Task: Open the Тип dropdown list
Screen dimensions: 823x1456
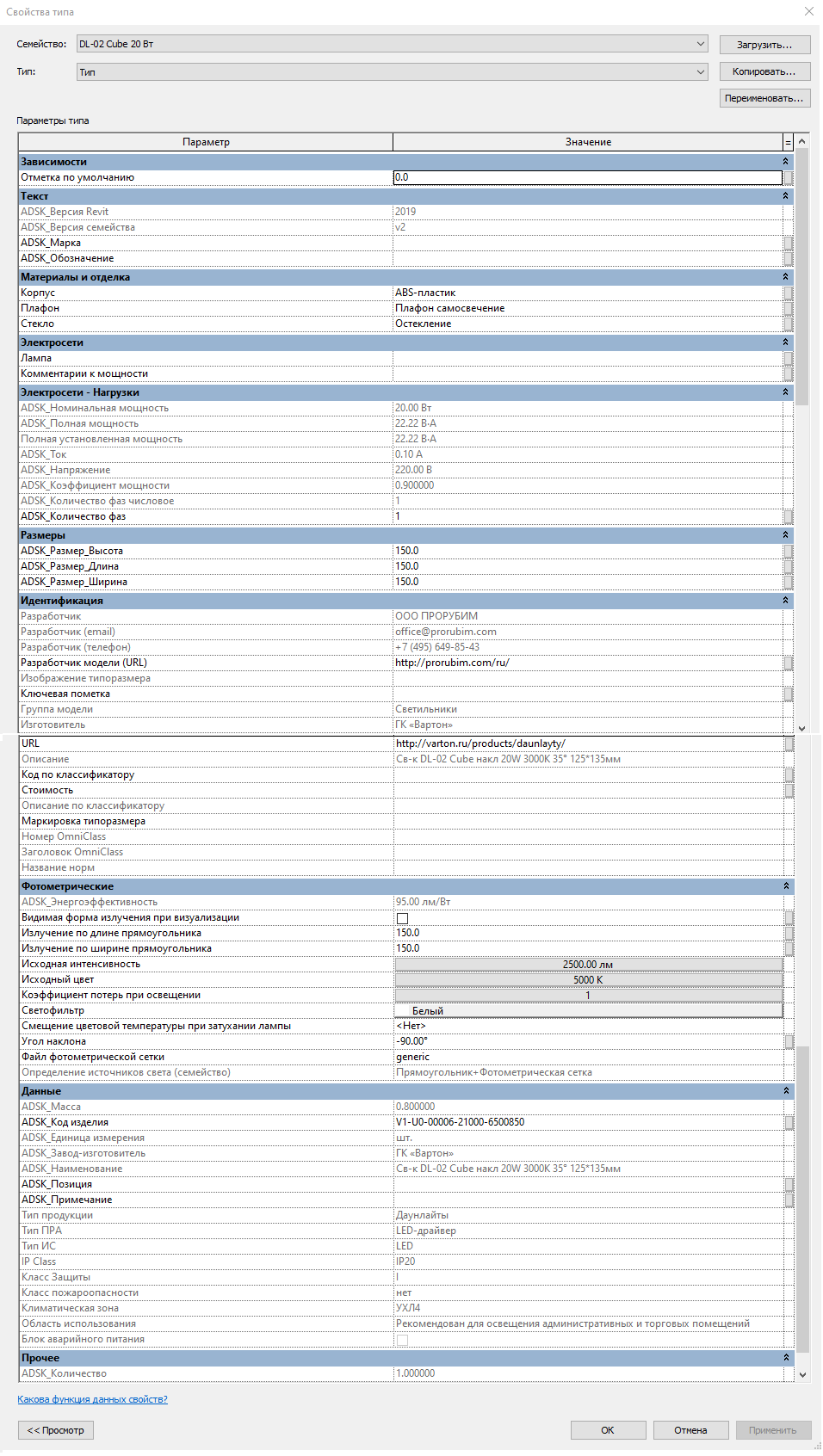Action: [392, 72]
